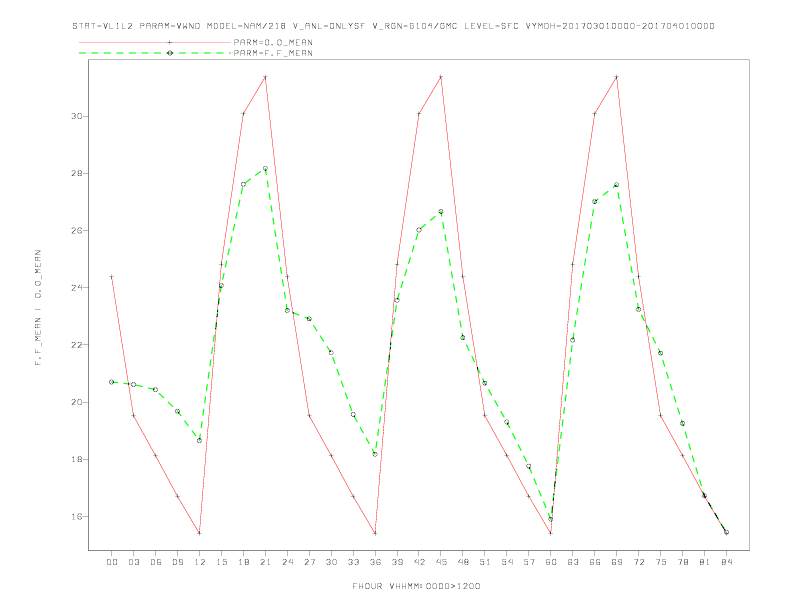The height and width of the screenshot is (612, 792).
Task: Click x-axis tick label 75
Action: pos(660,562)
